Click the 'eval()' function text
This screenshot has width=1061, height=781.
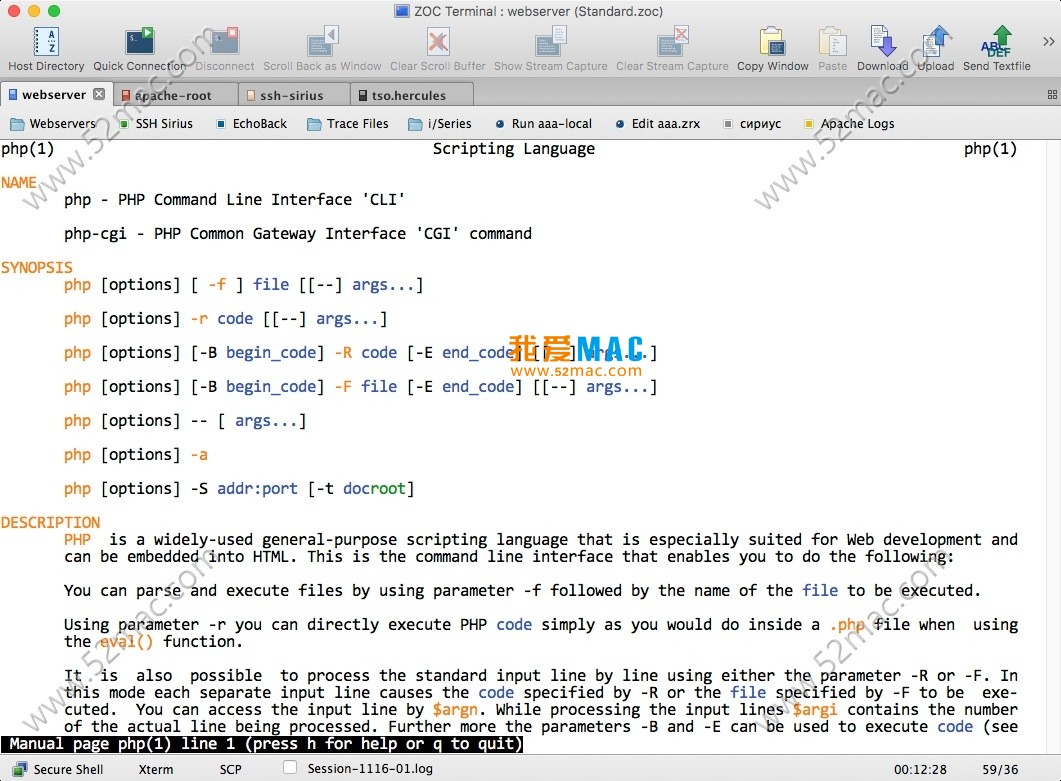pyautogui.click(x=127, y=642)
